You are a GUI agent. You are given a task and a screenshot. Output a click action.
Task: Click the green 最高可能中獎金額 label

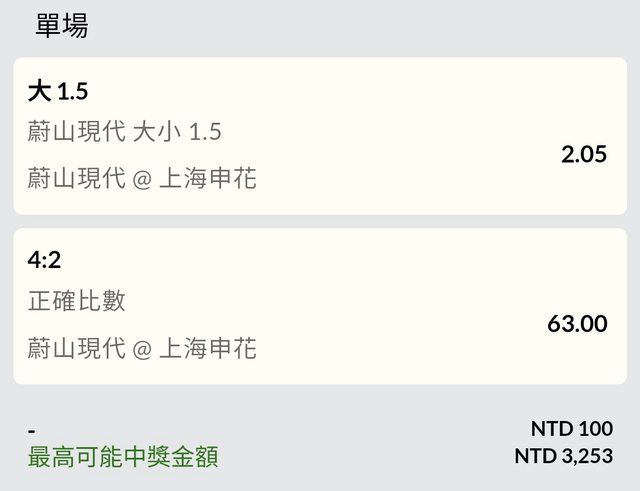pos(122,458)
